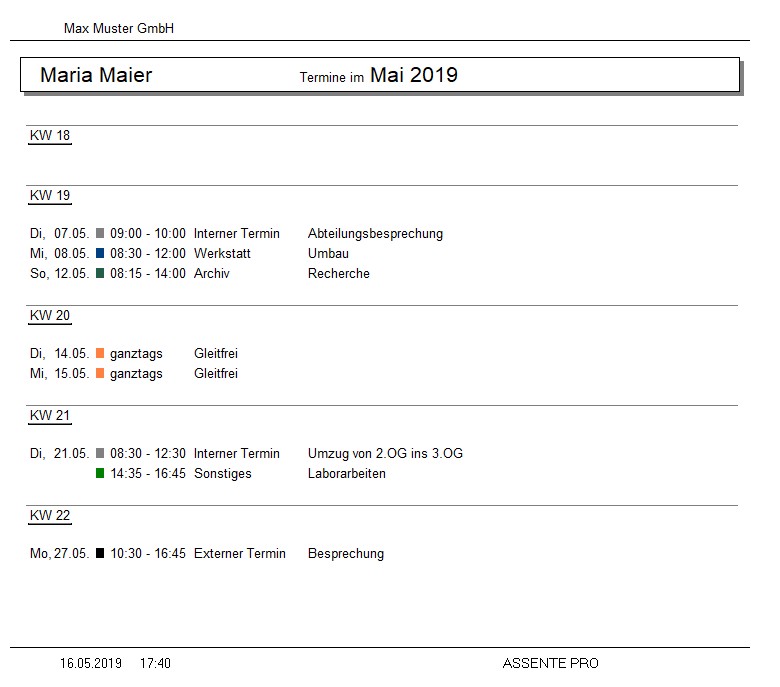This screenshot has width=780, height=687.
Task: Click the name 'Maria Maier' in header
Action: [x=96, y=75]
